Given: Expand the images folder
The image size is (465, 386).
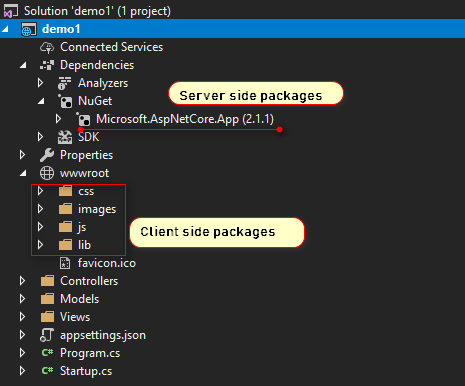Looking at the screenshot, I should pos(40,209).
